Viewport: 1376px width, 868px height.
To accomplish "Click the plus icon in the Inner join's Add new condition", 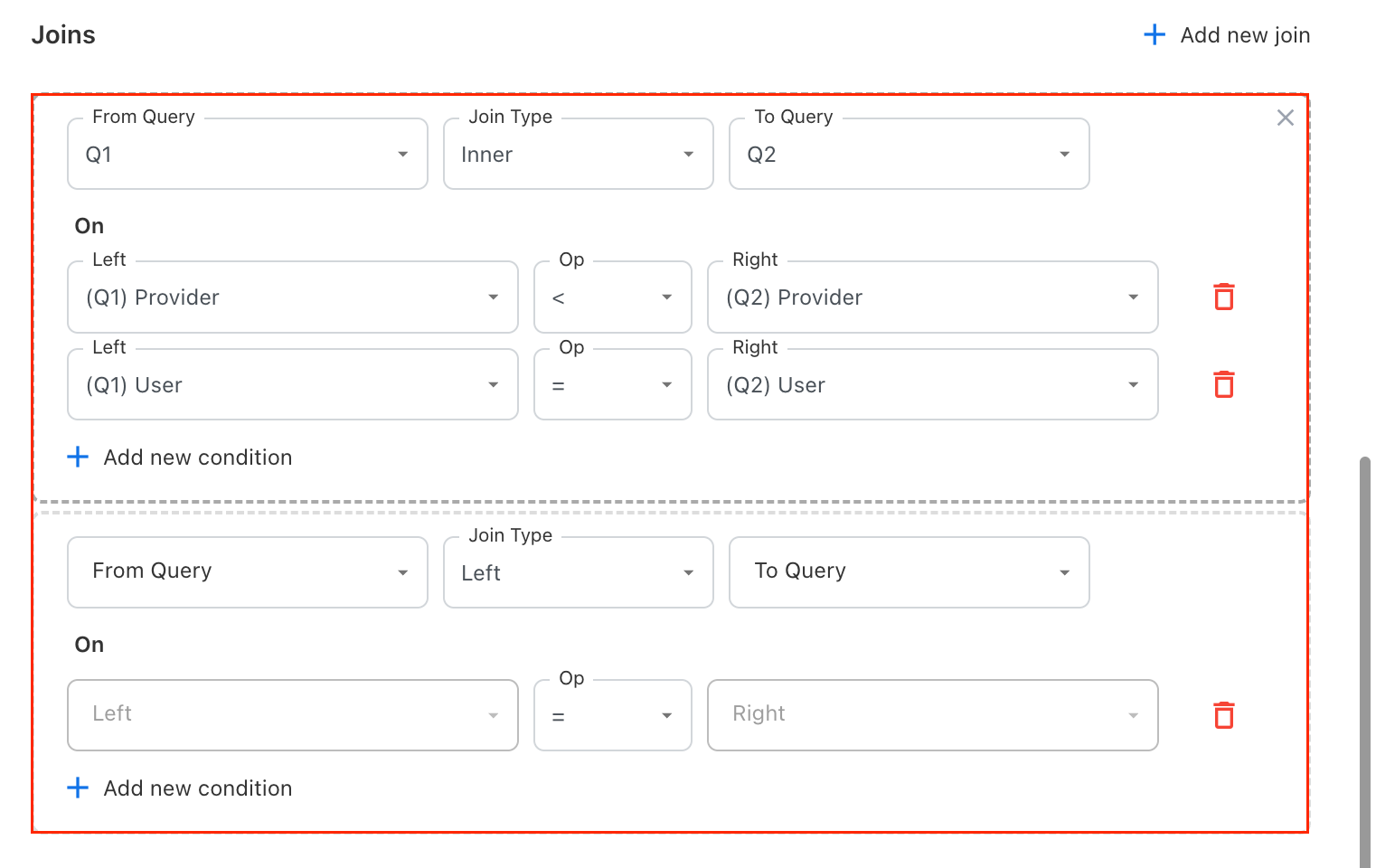I will pyautogui.click(x=78, y=458).
